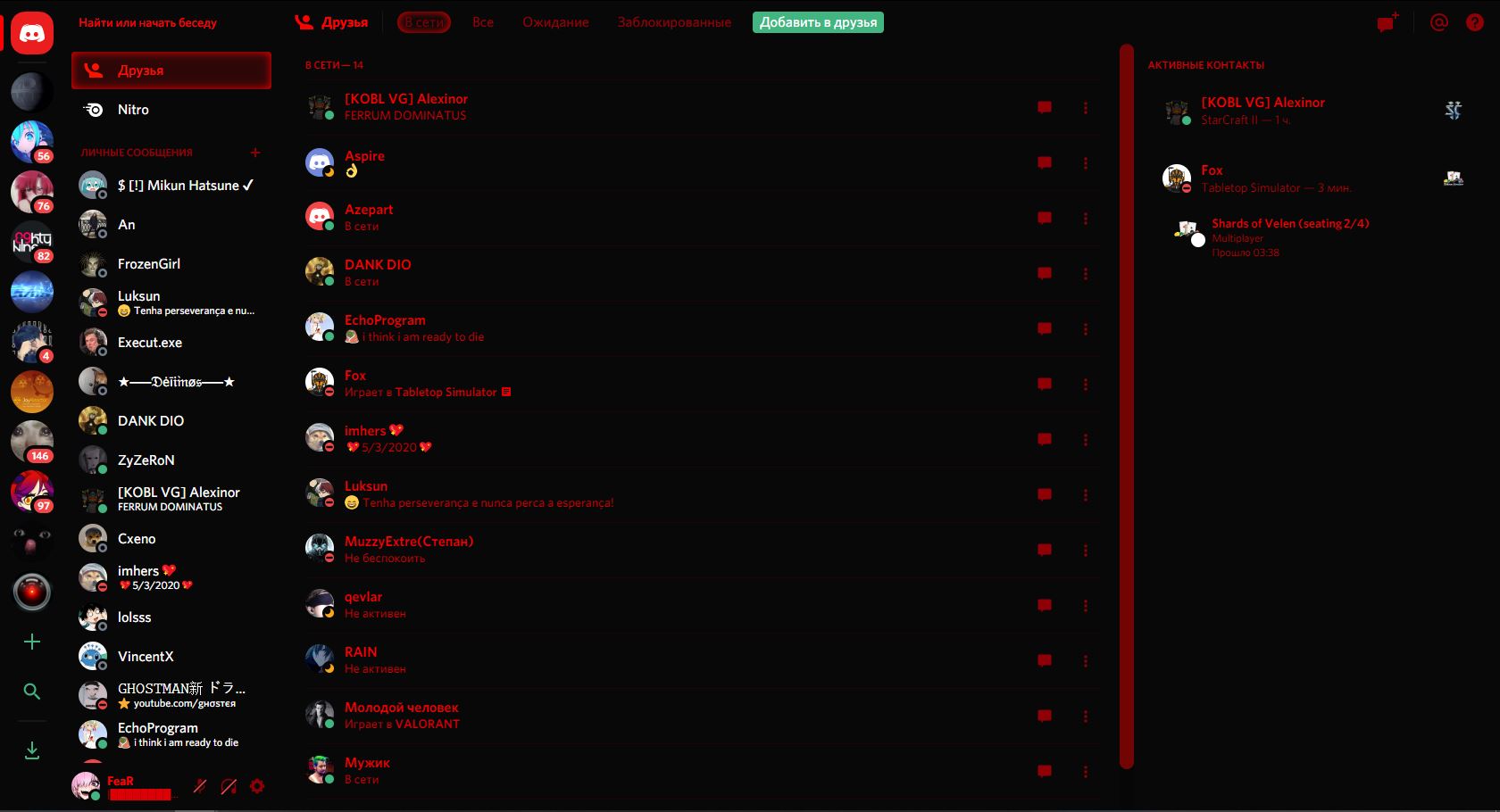
Task: Add a server with the plus icon
Action: tap(32, 642)
